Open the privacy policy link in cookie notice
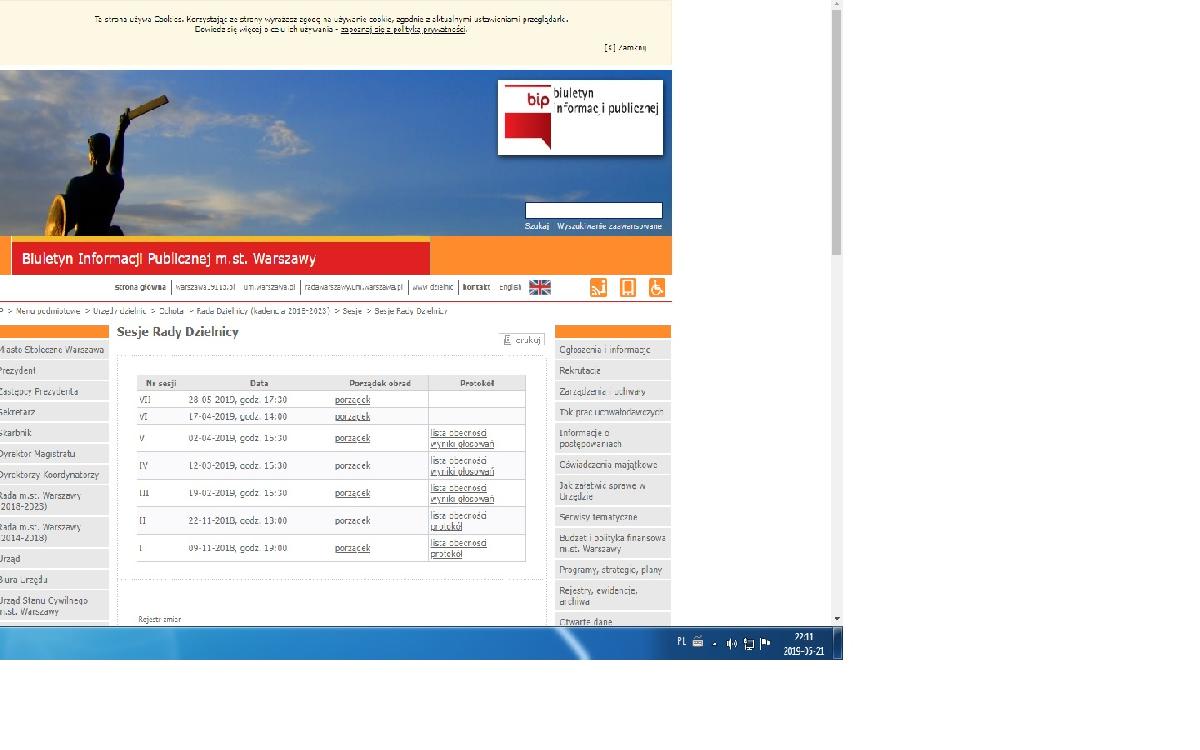 point(403,30)
